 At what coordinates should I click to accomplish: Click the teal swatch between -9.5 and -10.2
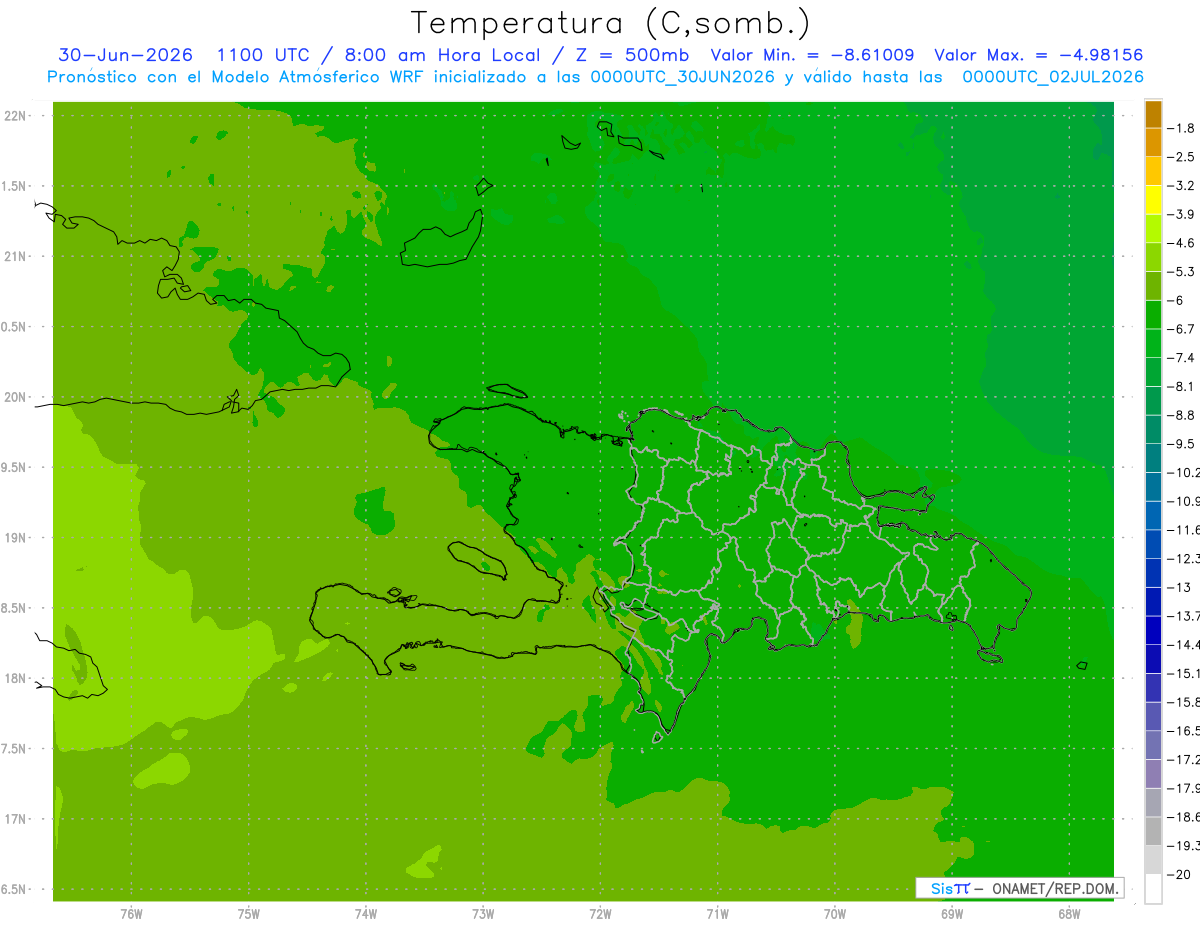pyautogui.click(x=1153, y=458)
